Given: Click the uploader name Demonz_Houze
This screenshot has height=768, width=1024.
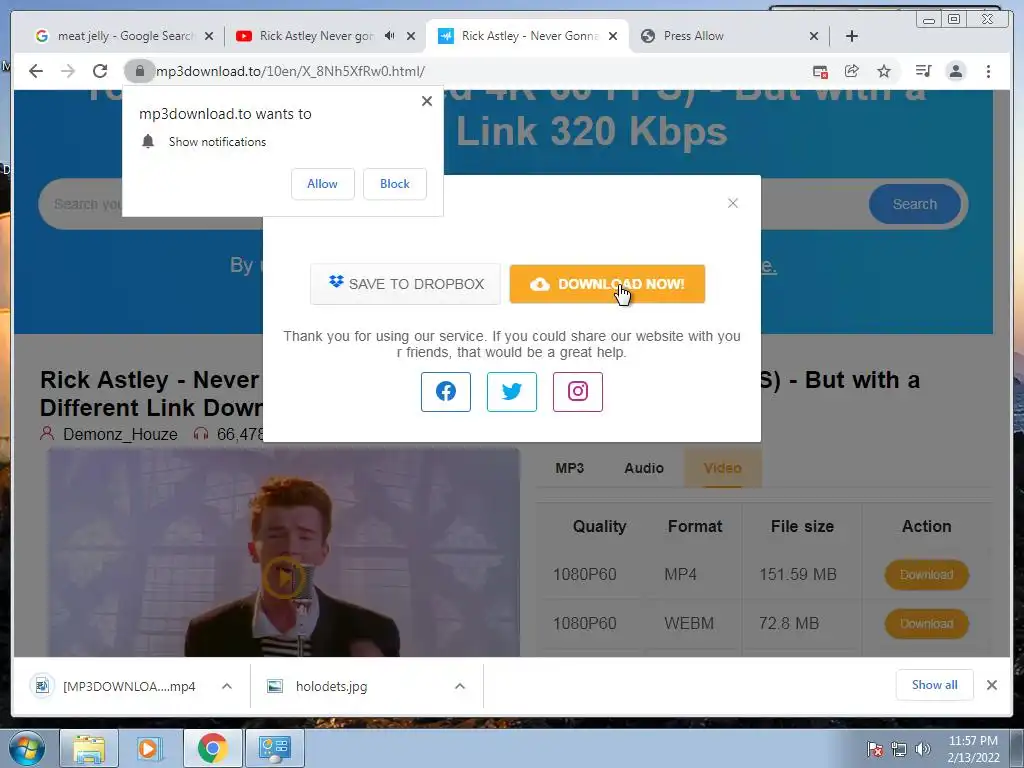Looking at the screenshot, I should pos(120,434).
